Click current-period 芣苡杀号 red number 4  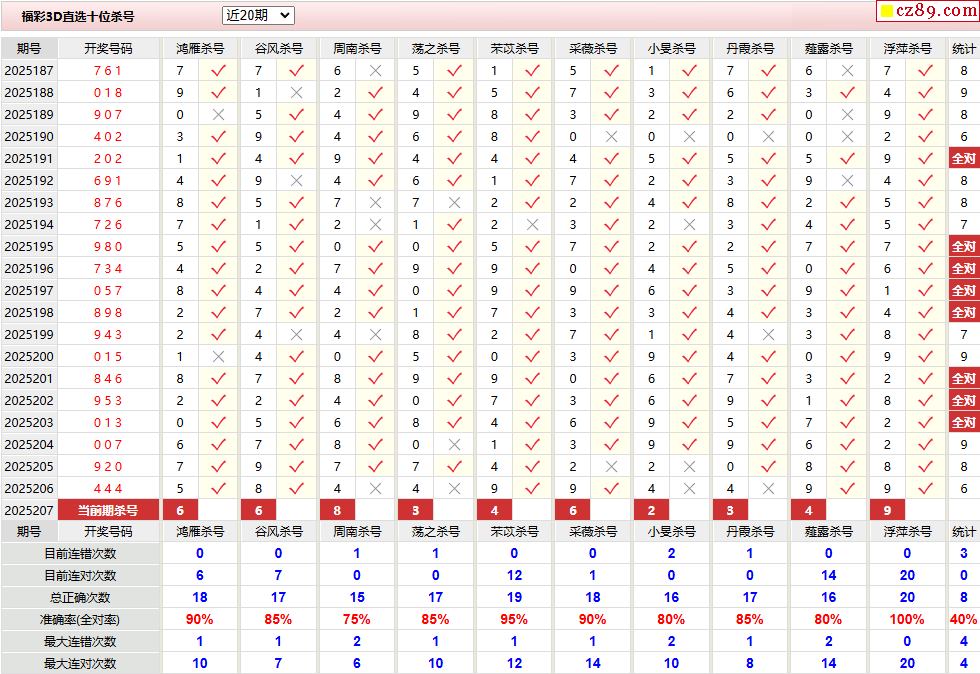(x=494, y=510)
